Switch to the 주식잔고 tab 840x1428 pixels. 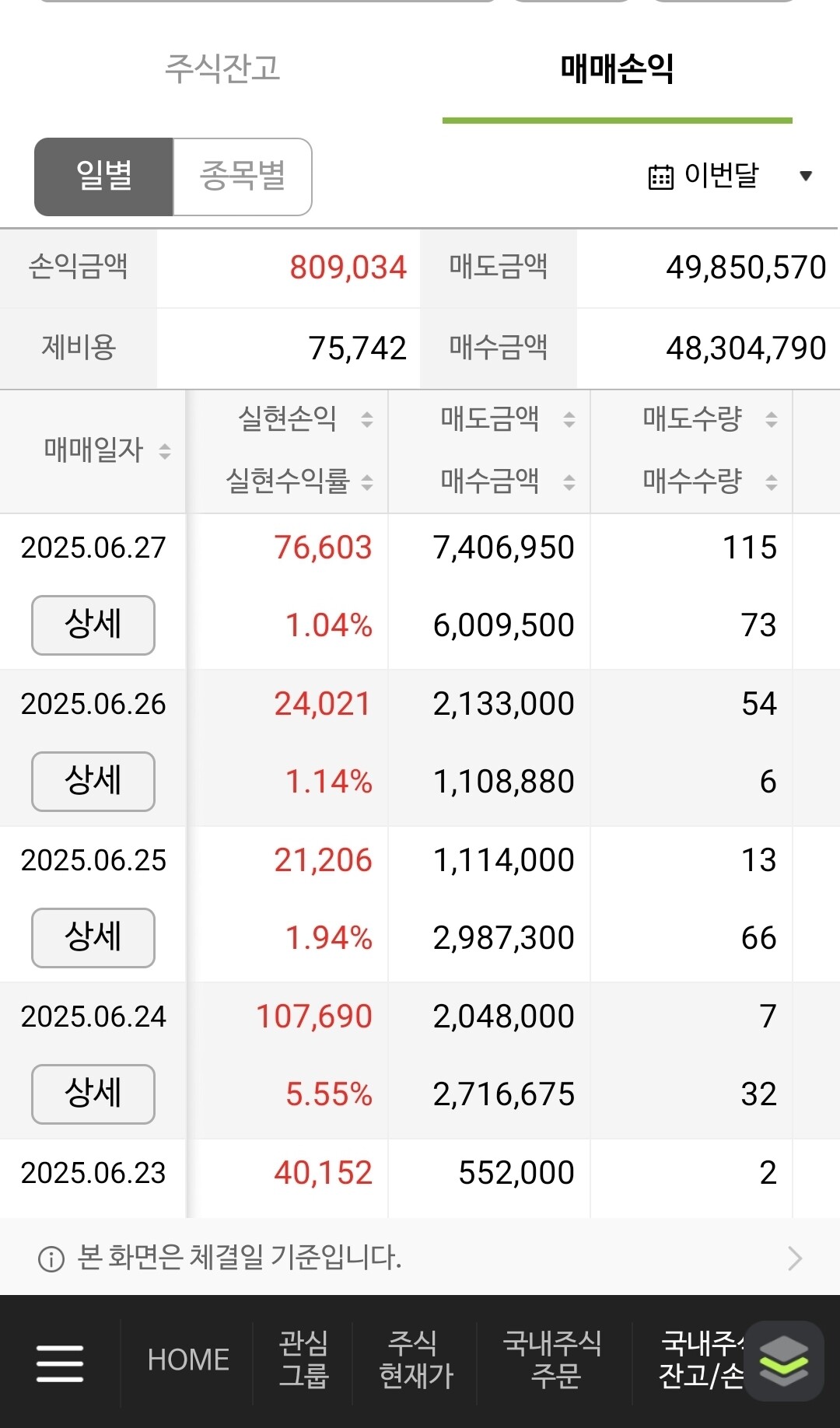222,68
